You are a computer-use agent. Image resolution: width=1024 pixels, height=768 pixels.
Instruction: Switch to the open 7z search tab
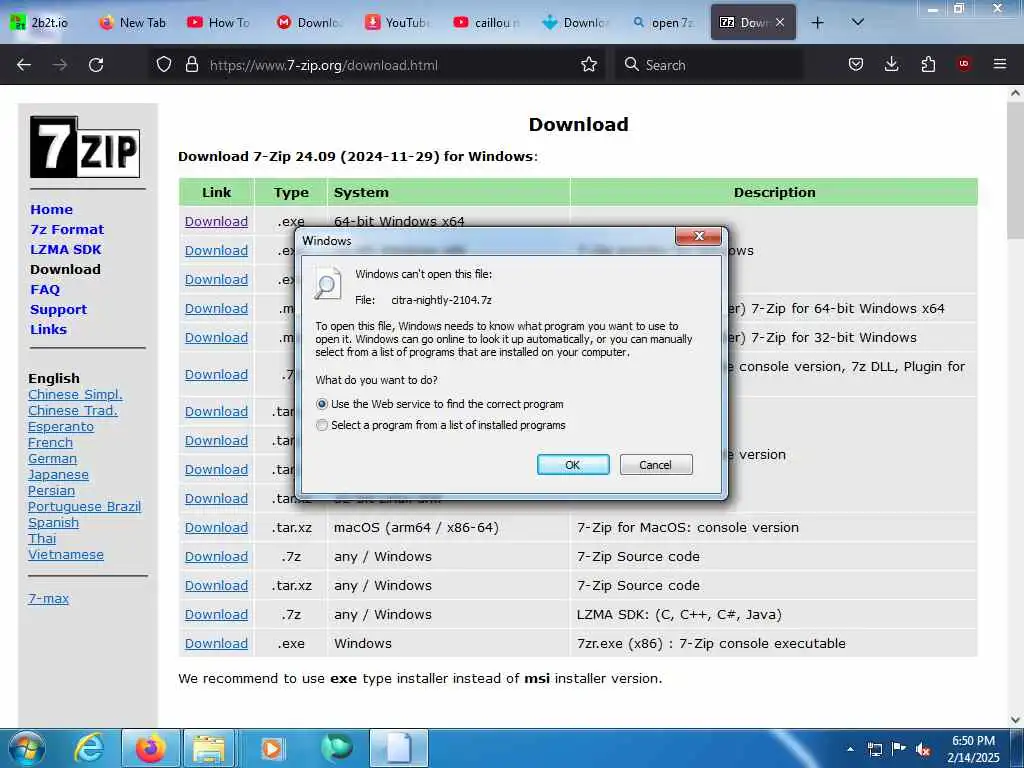tap(664, 23)
